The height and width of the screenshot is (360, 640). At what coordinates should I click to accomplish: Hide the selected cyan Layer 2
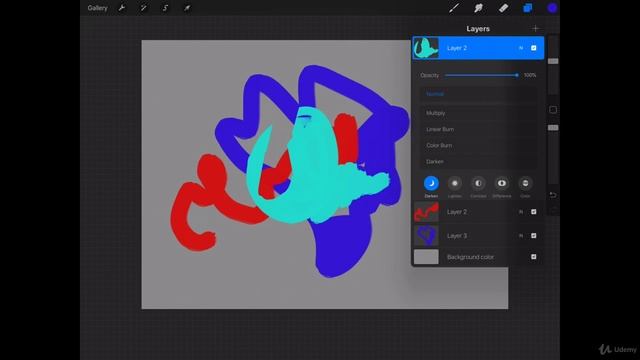point(533,48)
